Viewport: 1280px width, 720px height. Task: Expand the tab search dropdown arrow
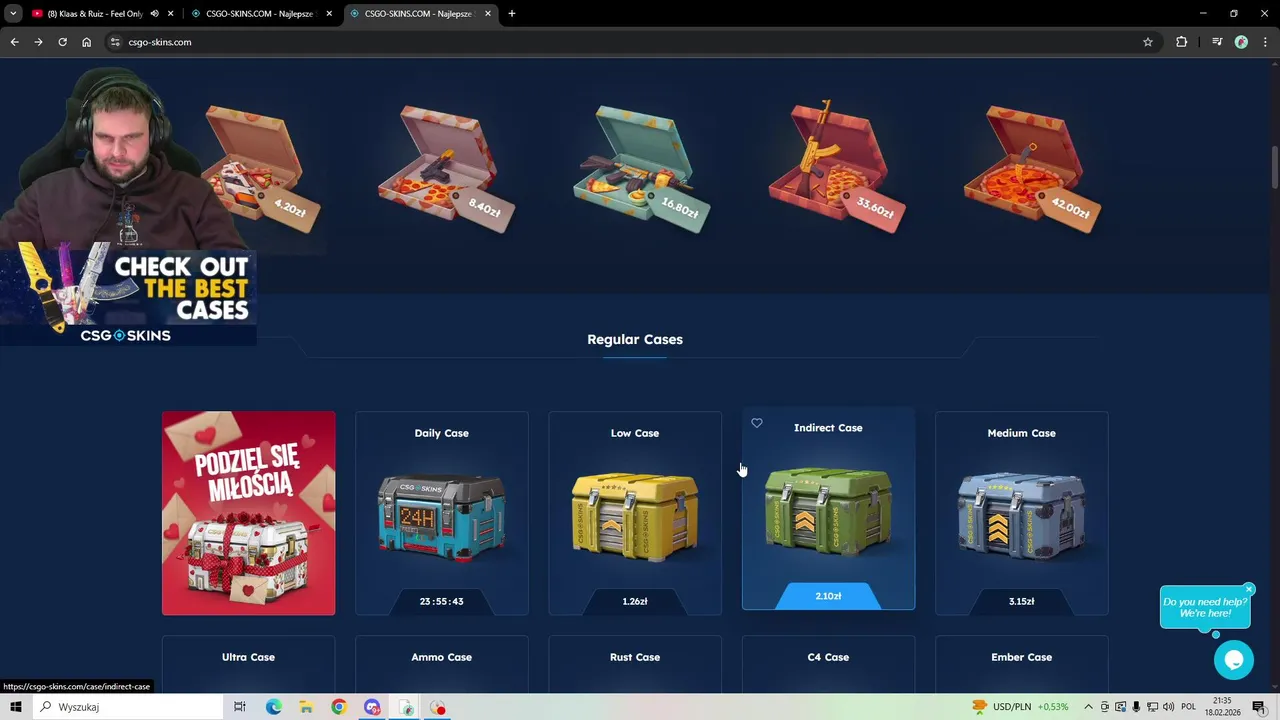click(x=13, y=14)
